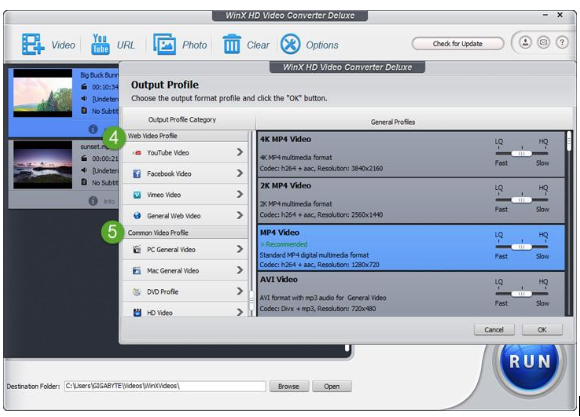Select the PC General Video category
This screenshot has width=580, height=417.
(x=185, y=249)
